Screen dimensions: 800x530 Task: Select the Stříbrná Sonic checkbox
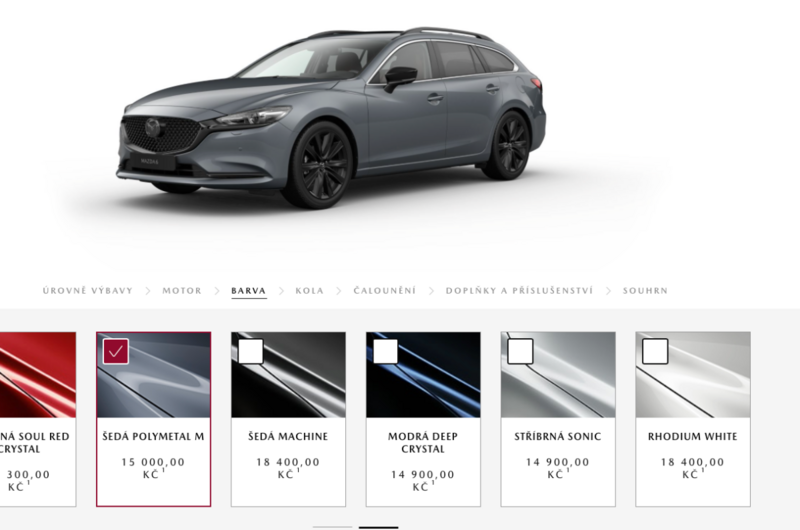click(520, 351)
